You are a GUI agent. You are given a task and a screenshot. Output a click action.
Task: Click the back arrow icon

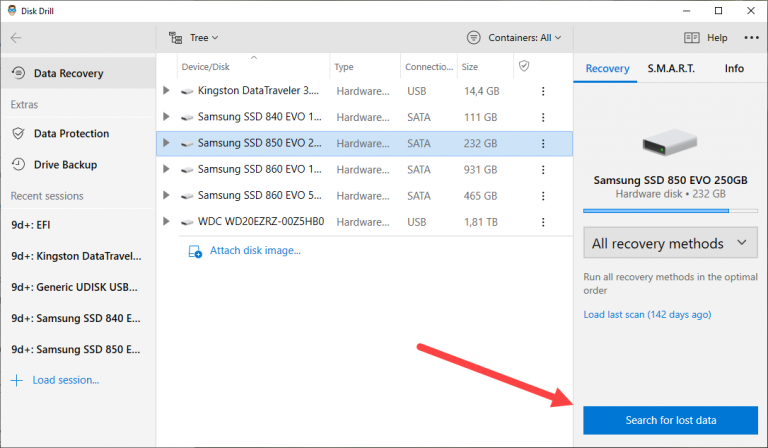coord(16,38)
